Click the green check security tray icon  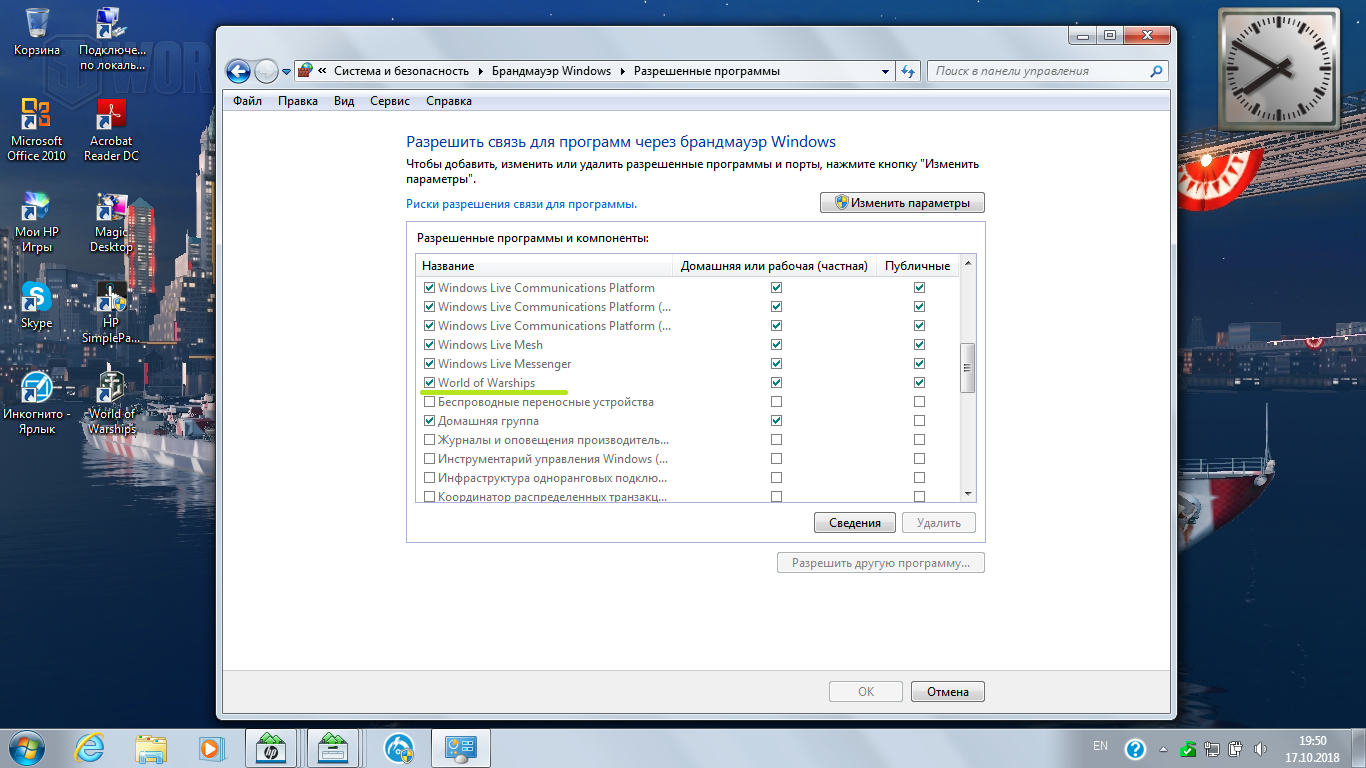[1187, 748]
